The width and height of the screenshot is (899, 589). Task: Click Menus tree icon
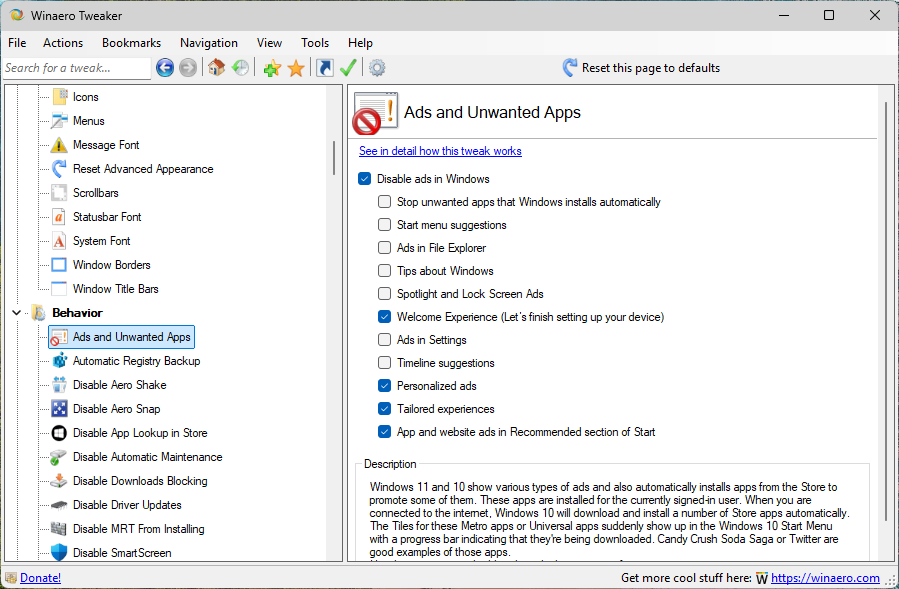click(x=59, y=121)
